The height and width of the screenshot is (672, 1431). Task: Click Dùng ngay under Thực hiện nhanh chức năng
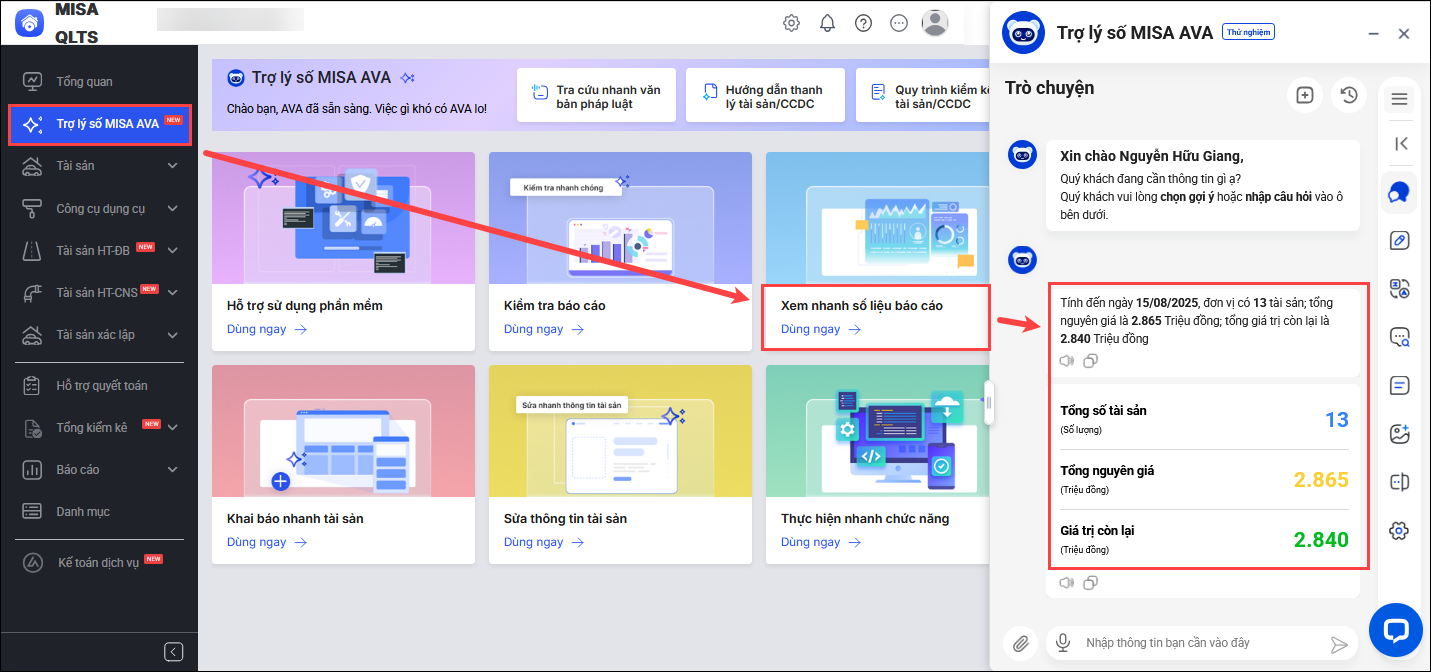click(820, 542)
